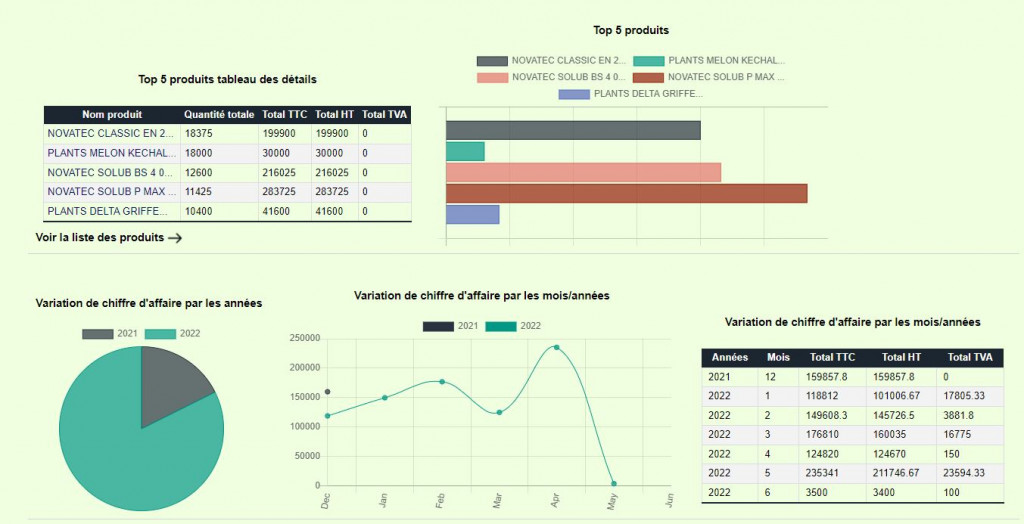Click the April peak data point on line chart
This screenshot has height=524, width=1024.
(x=556, y=347)
